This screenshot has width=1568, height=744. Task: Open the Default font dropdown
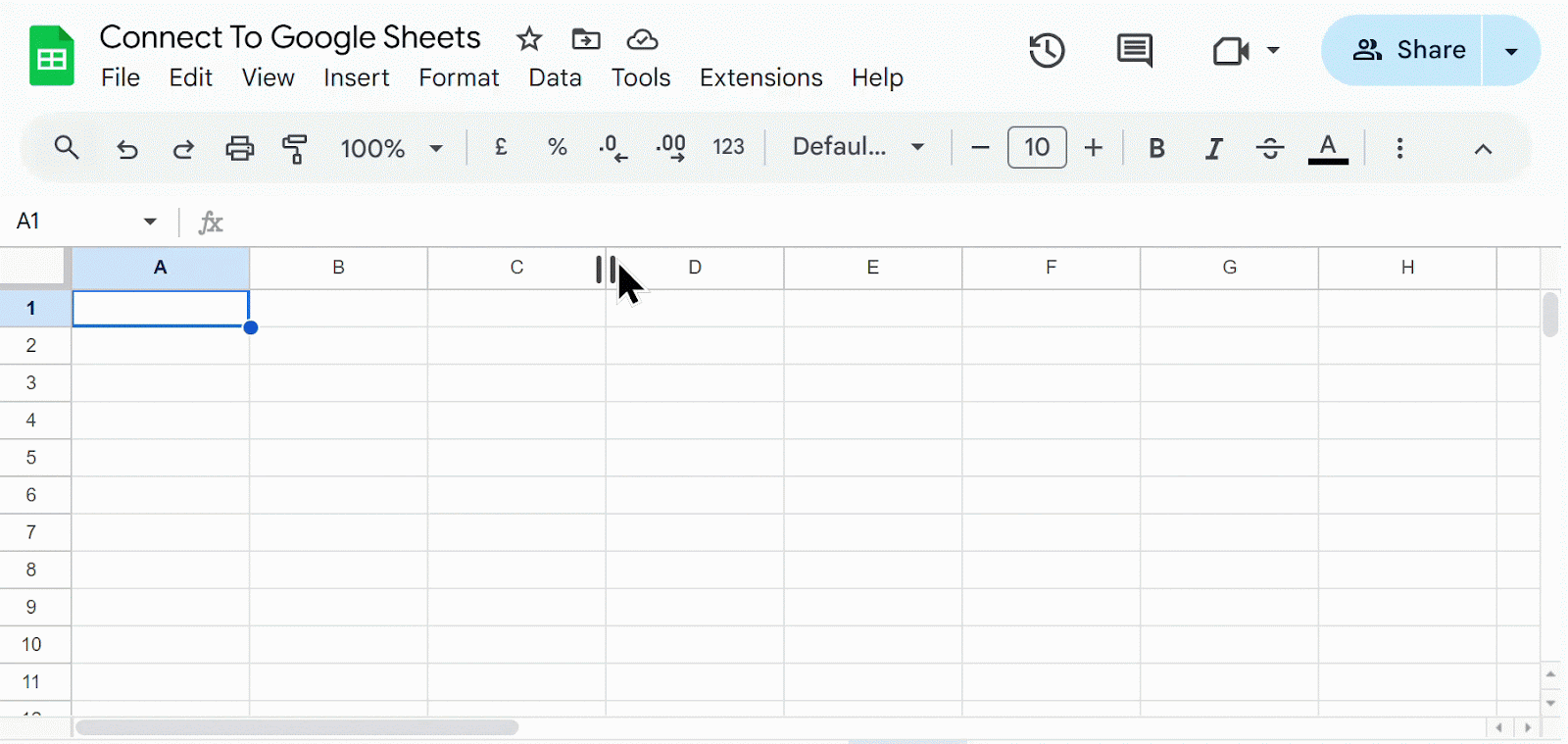click(858, 147)
